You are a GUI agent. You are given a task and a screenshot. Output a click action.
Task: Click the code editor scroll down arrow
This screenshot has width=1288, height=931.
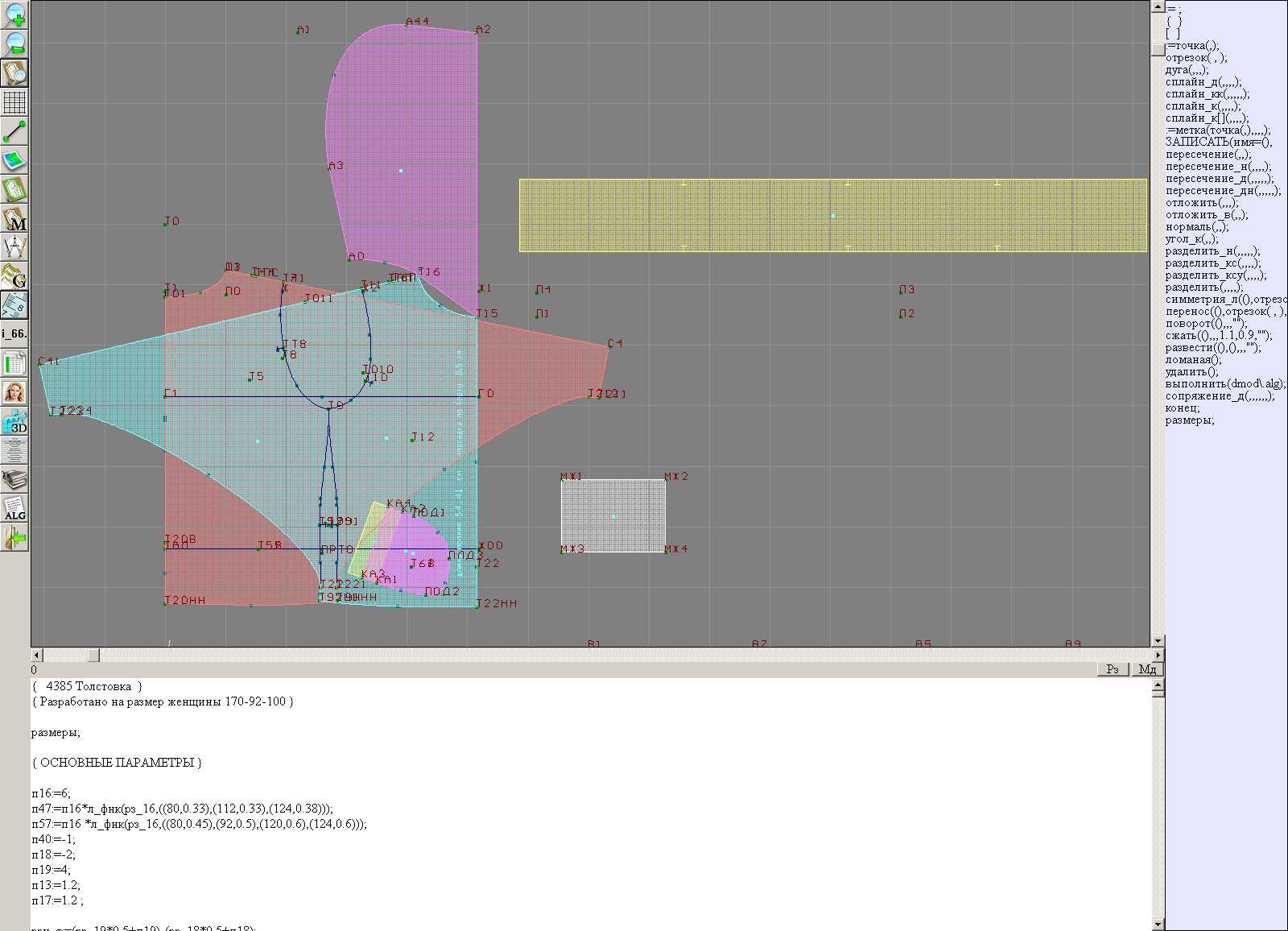click(x=1158, y=924)
